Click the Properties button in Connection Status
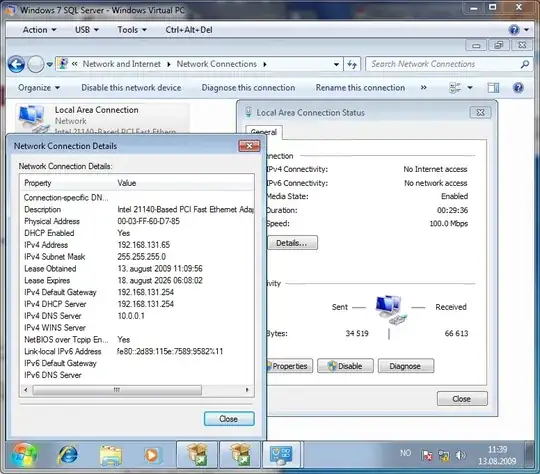Viewport: 540px width, 474px height. pos(289,366)
